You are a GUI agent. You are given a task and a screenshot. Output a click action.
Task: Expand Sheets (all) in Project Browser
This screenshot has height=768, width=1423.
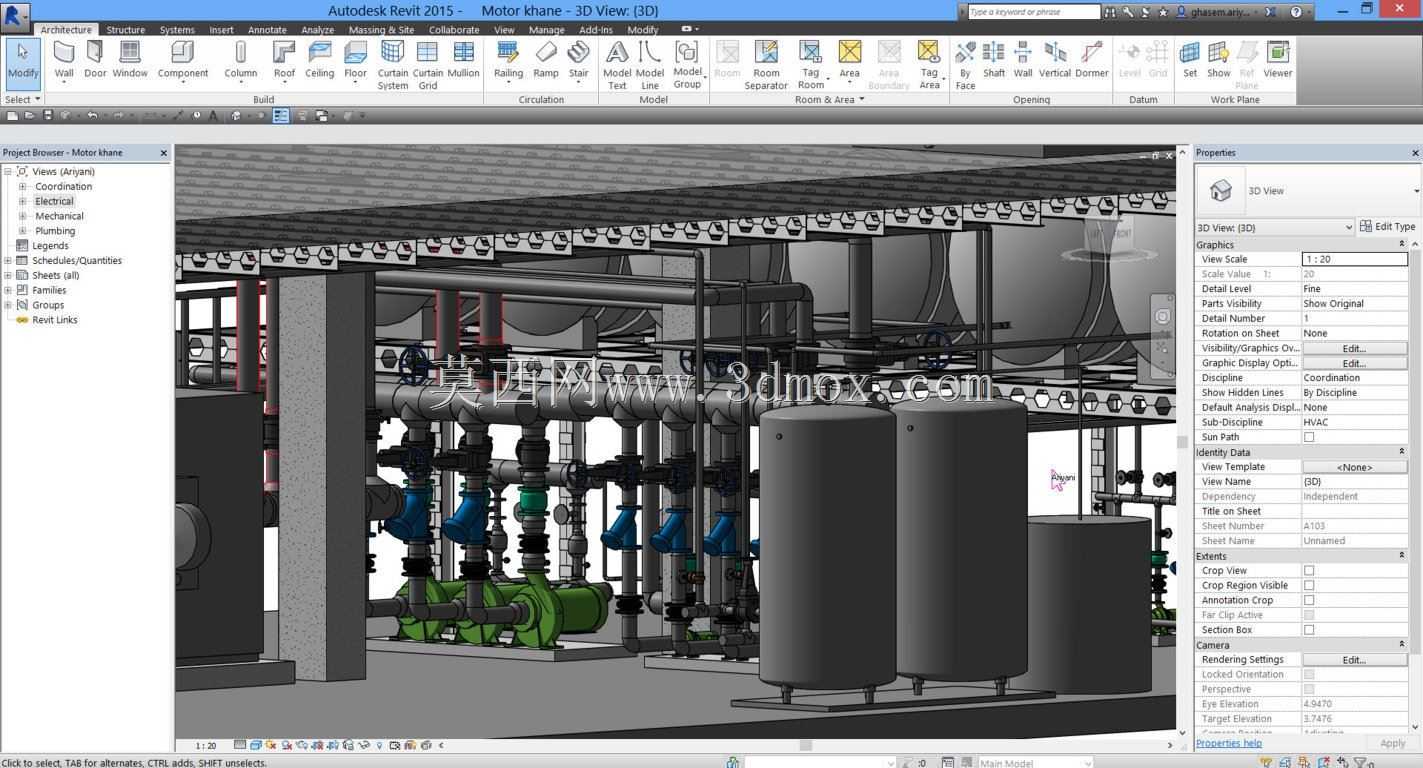(x=8, y=275)
